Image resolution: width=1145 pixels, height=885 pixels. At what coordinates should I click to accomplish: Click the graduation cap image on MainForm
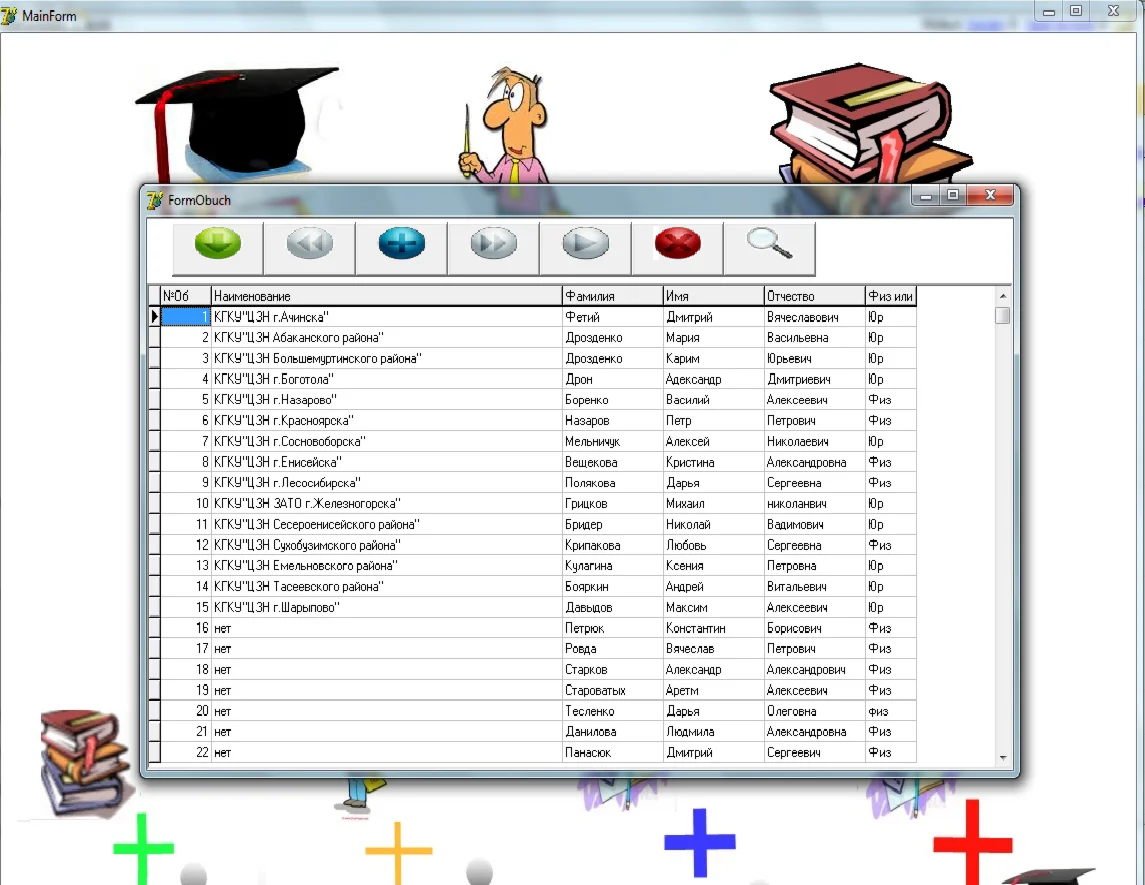[x=235, y=124]
